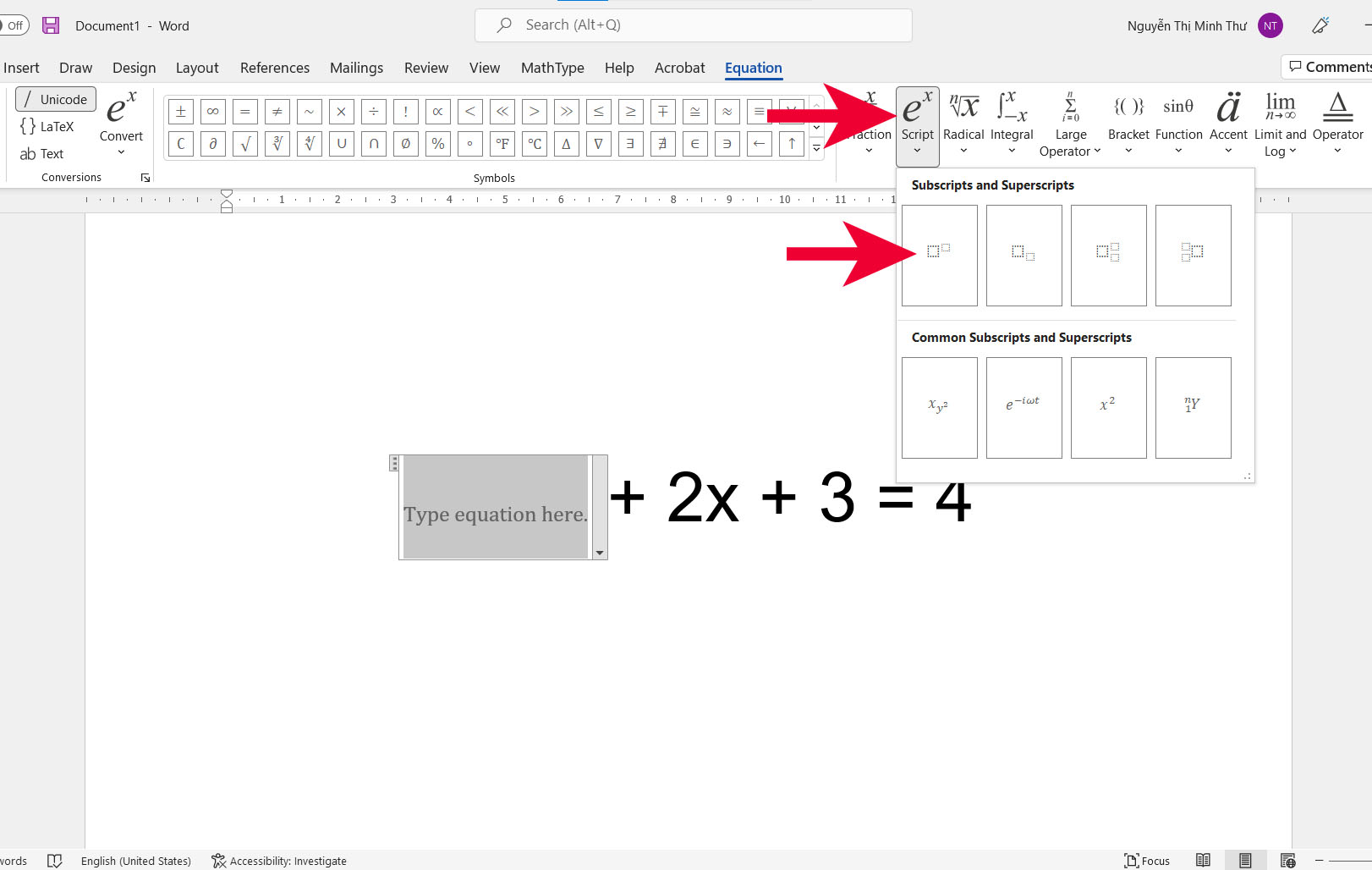Click the Save icon in title bar
This screenshot has height=870, width=1372.
51,25
